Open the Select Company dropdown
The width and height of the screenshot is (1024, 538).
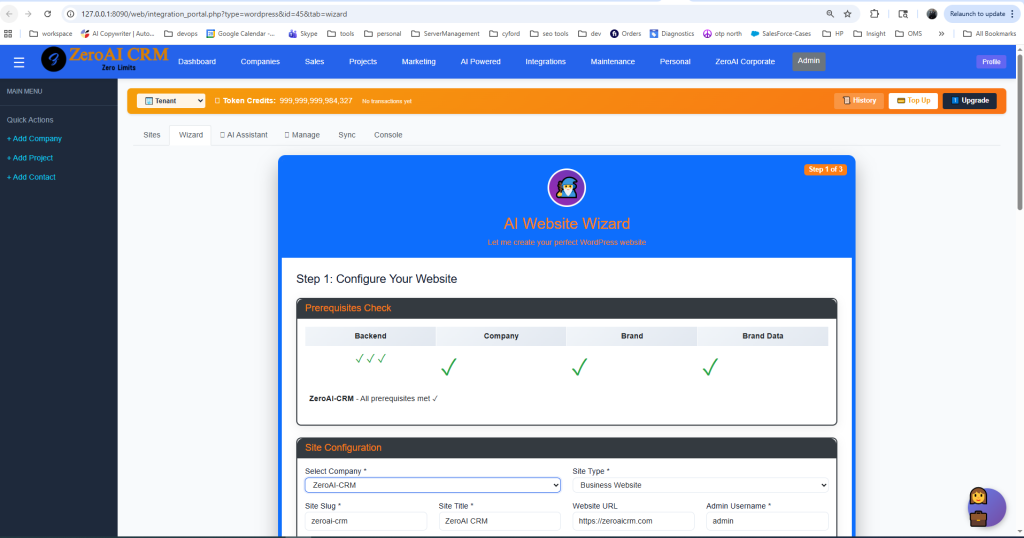432,485
